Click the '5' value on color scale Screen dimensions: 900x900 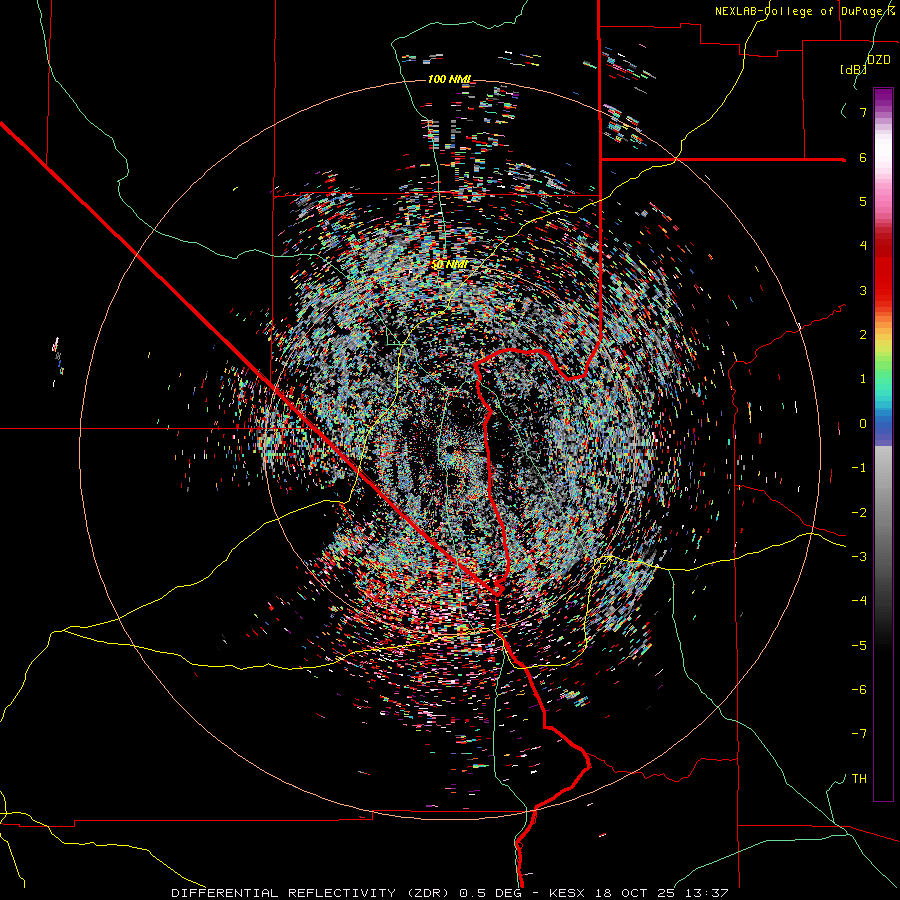point(863,201)
